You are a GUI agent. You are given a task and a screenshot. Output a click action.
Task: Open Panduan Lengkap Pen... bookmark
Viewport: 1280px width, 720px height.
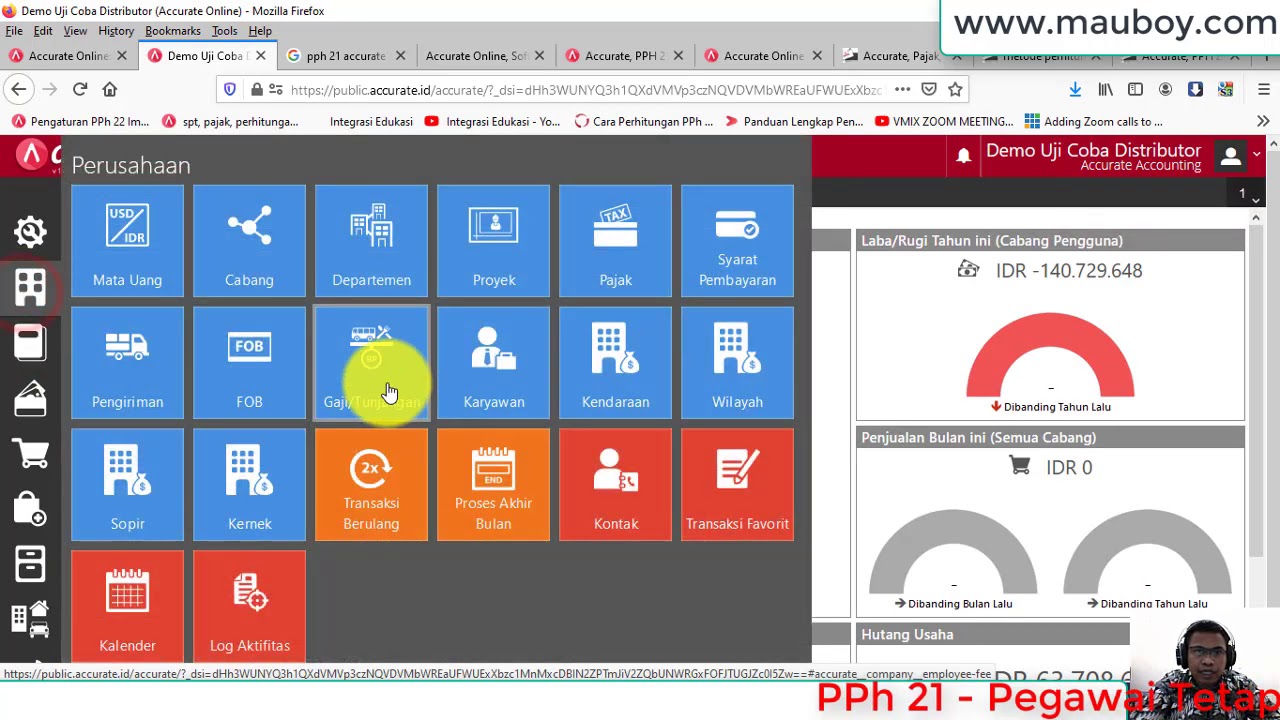(x=793, y=121)
